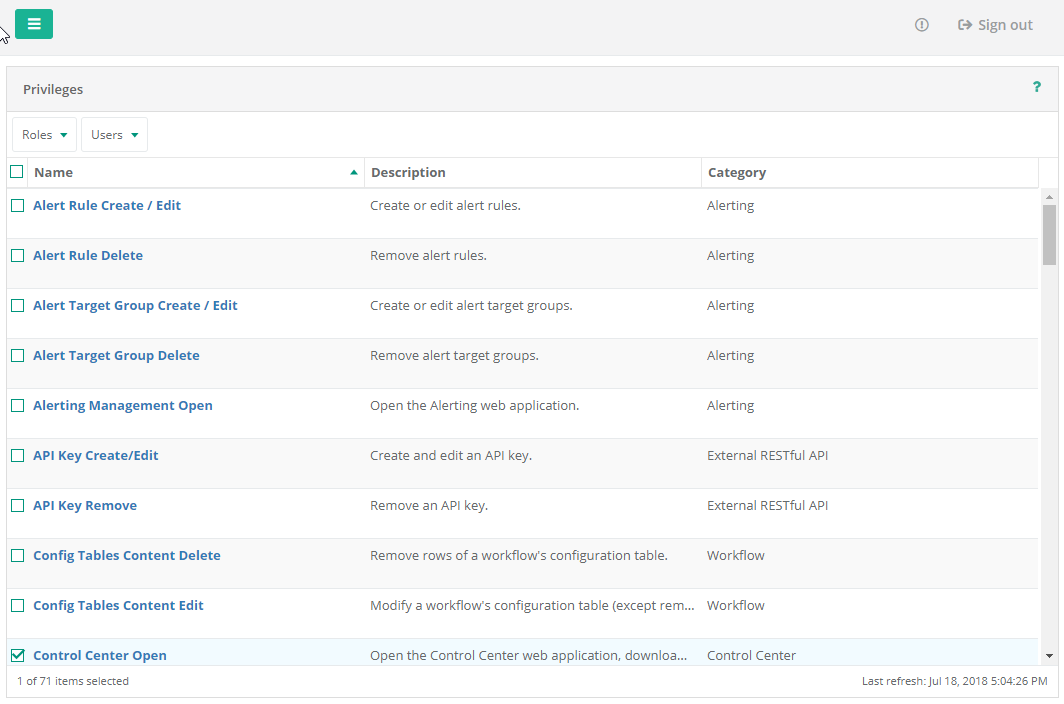Open the Alert Rule Delete privilege
Image resolution: width=1064 pixels, height=704 pixels.
[88, 255]
